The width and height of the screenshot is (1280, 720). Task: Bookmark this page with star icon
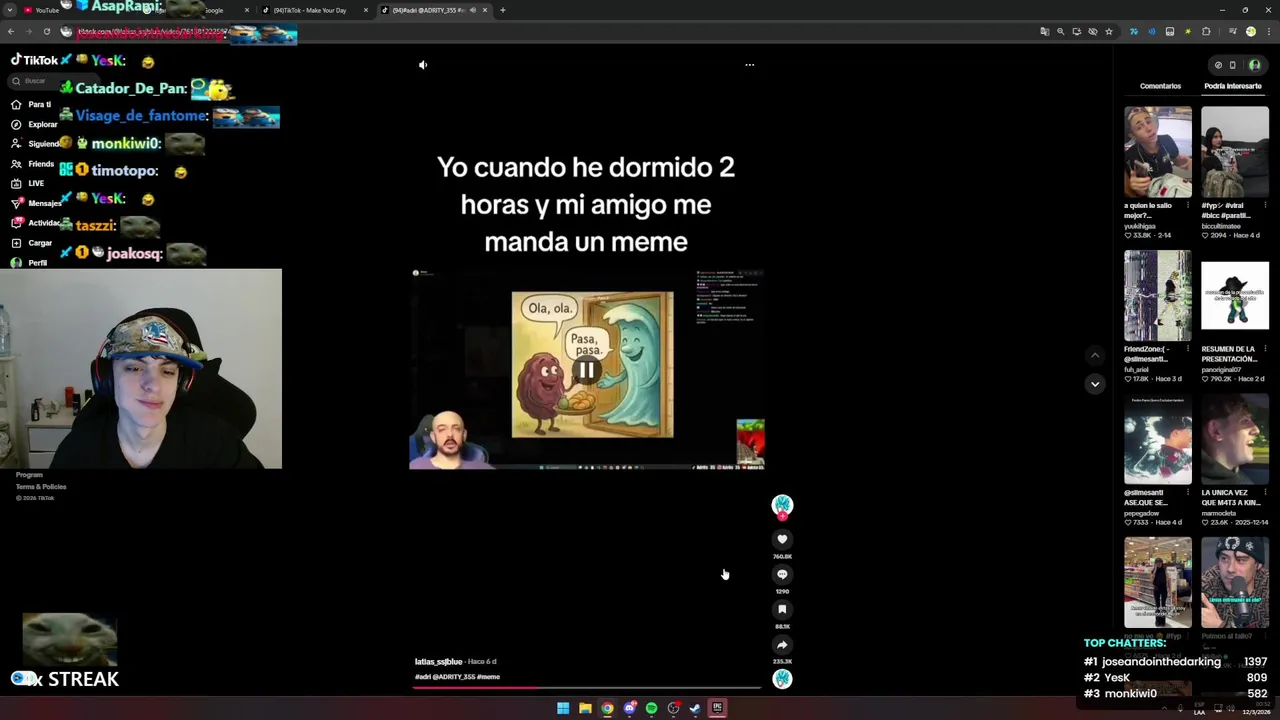pyautogui.click(x=1108, y=32)
